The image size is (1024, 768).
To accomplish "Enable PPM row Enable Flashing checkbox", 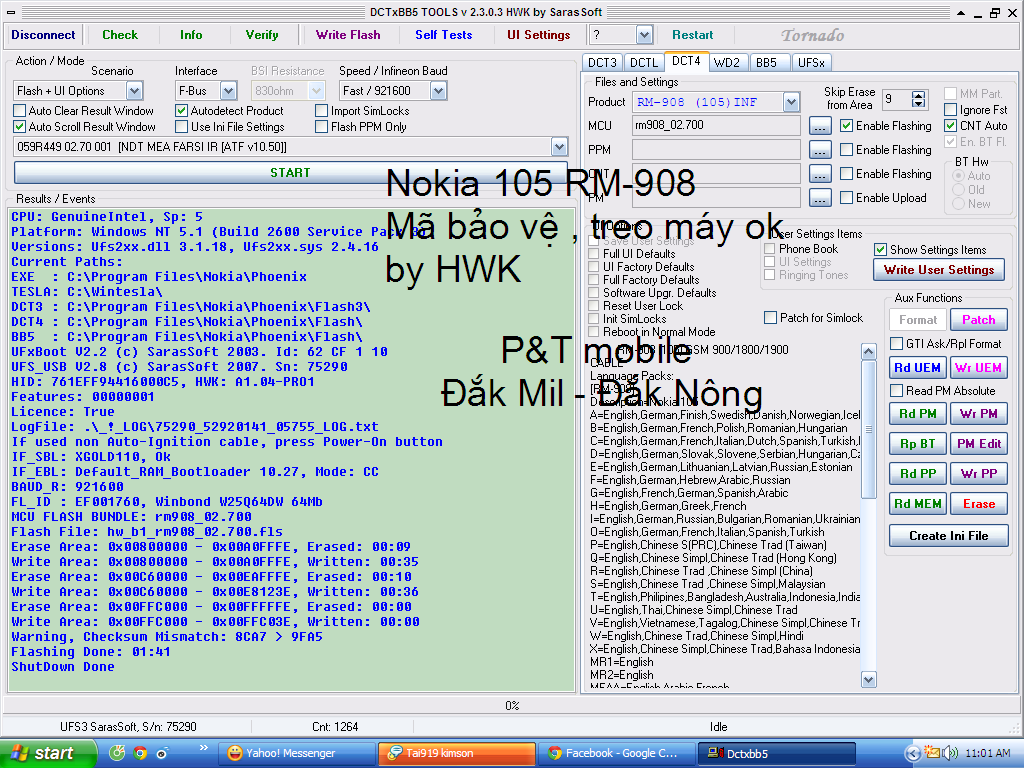I will (846, 150).
